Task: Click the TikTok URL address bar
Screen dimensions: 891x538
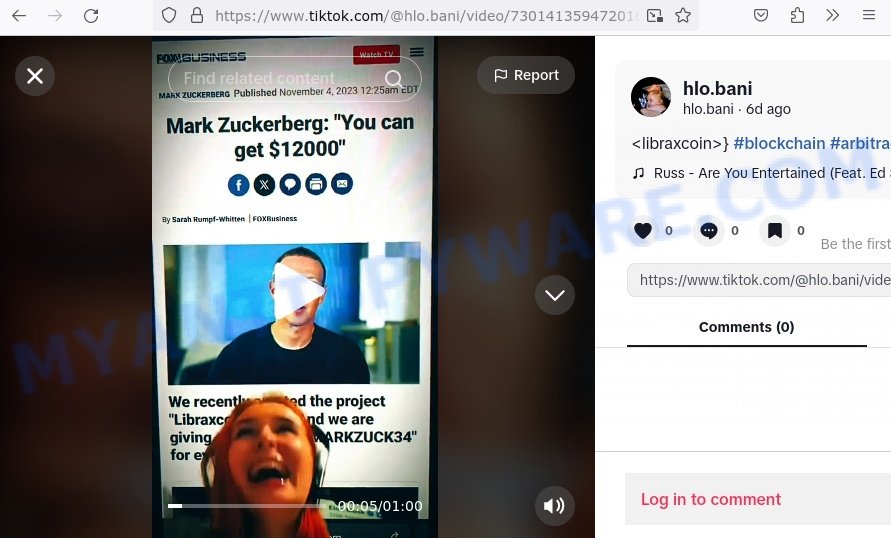Action: pyautogui.click(x=426, y=15)
